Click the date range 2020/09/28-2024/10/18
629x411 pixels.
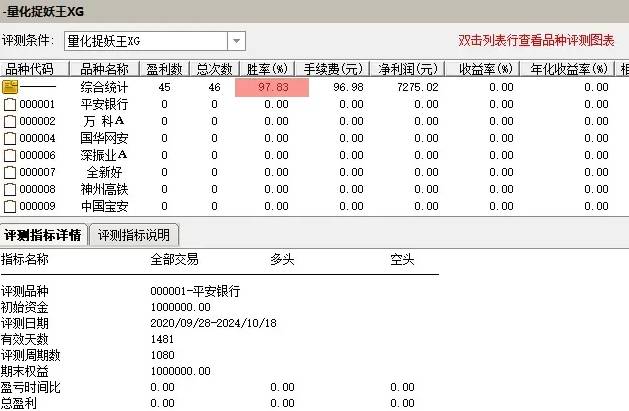point(213,323)
